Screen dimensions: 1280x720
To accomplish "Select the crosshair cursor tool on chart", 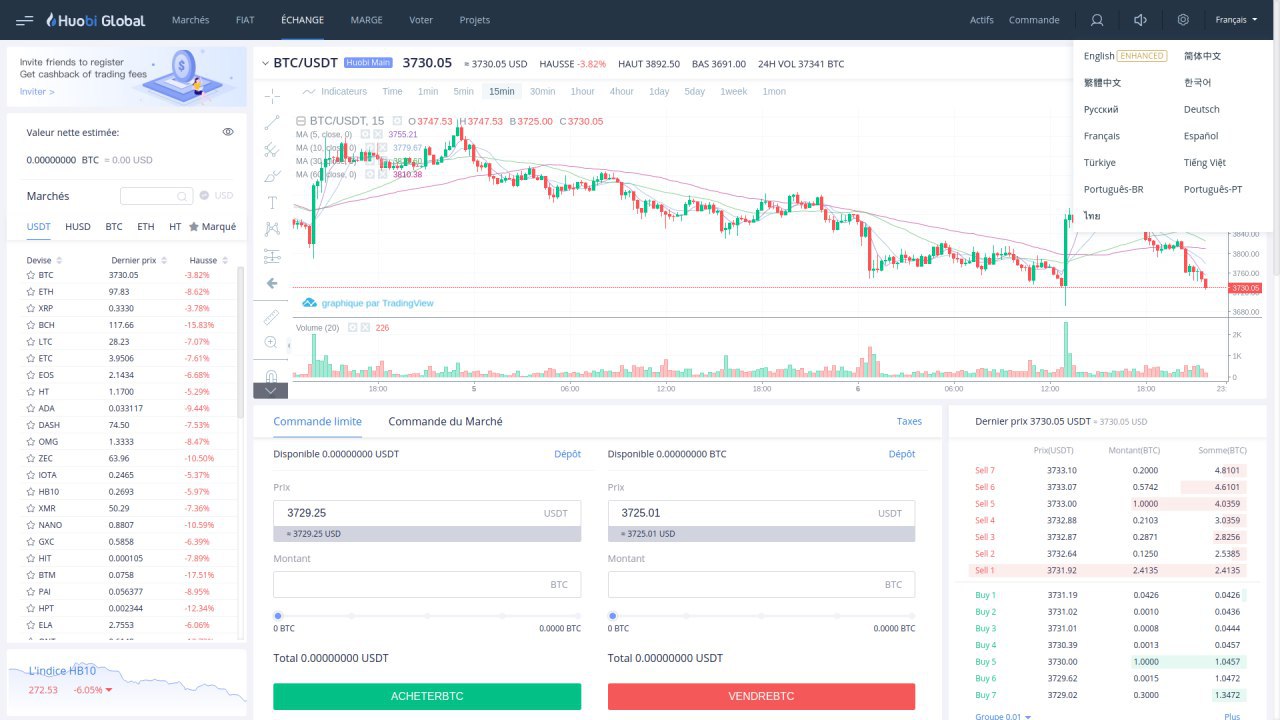I will coord(272,97).
